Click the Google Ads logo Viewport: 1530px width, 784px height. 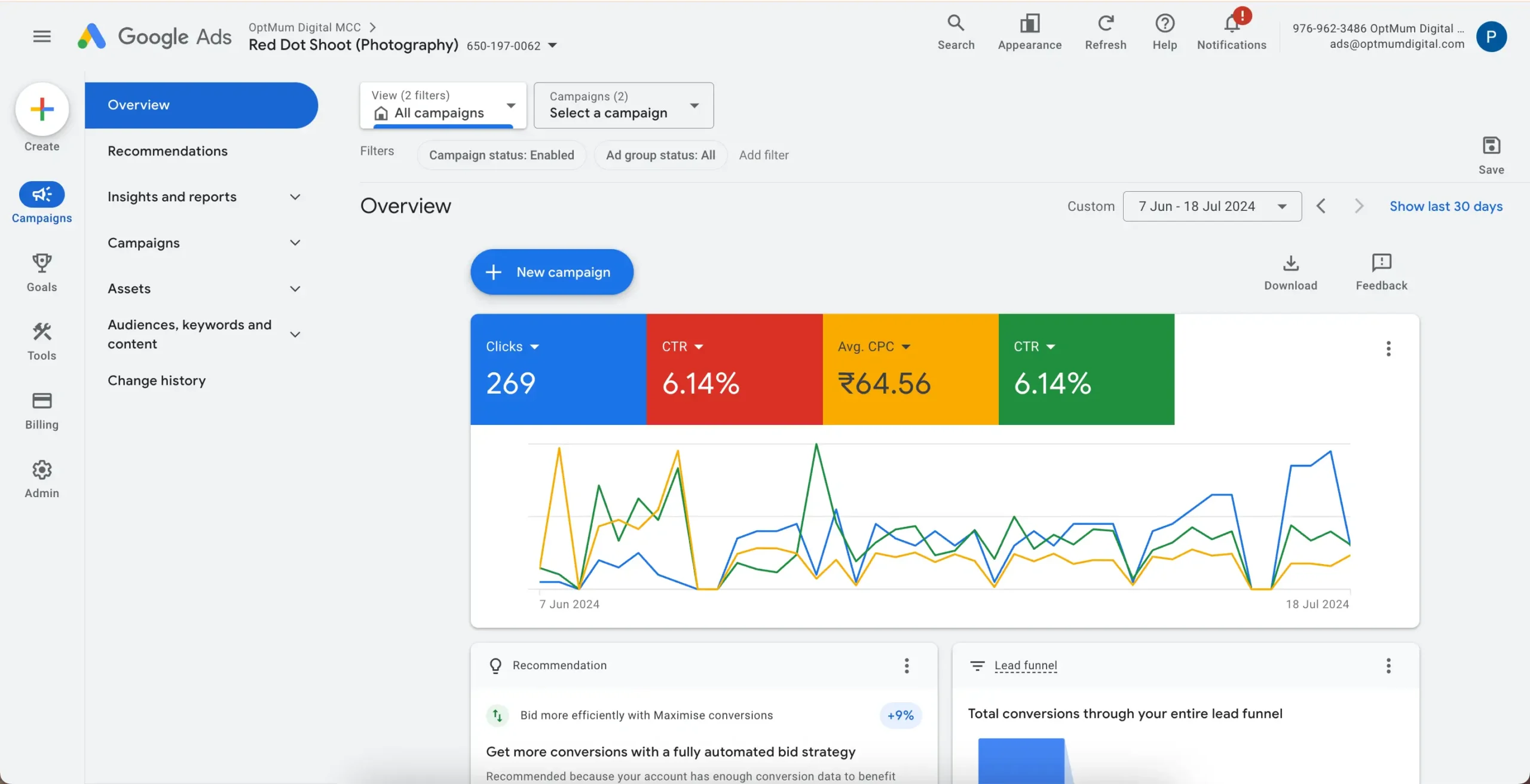pyautogui.click(x=154, y=36)
